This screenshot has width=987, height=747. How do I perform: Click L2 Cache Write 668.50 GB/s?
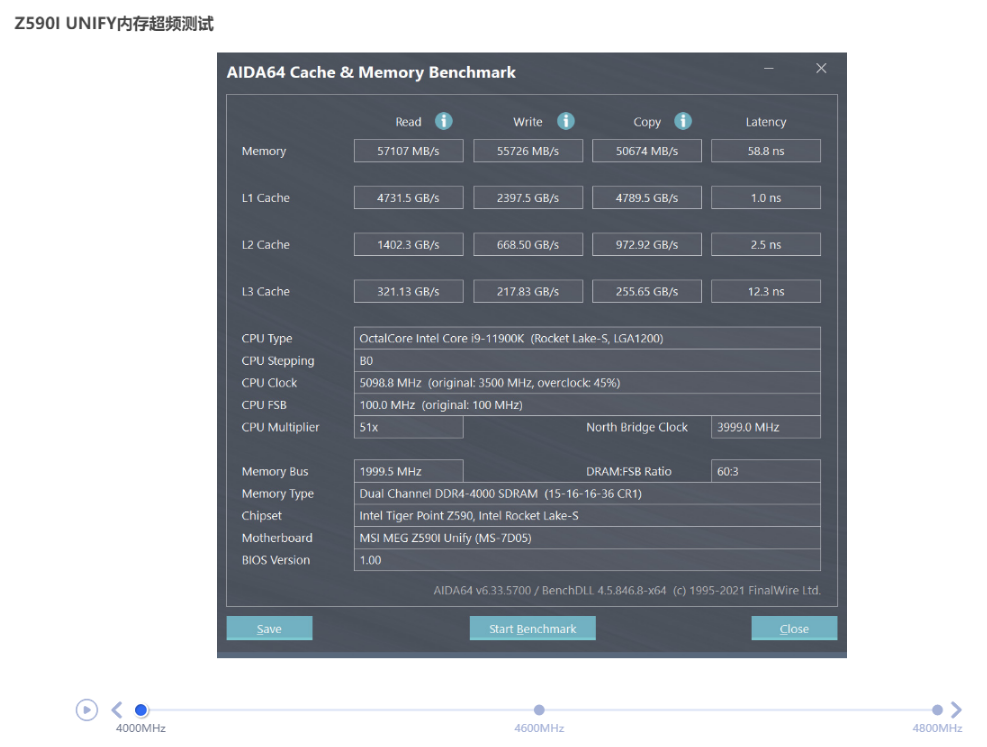[528, 244]
